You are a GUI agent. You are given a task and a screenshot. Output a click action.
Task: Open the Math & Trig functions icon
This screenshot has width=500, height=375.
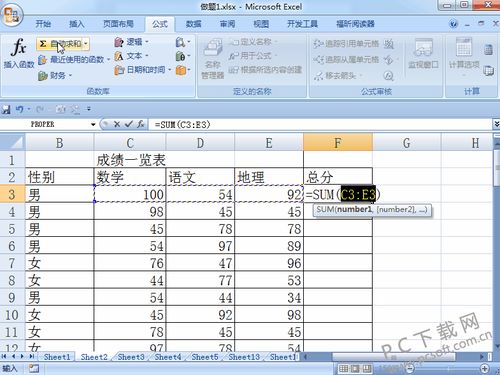pyautogui.click(x=183, y=56)
